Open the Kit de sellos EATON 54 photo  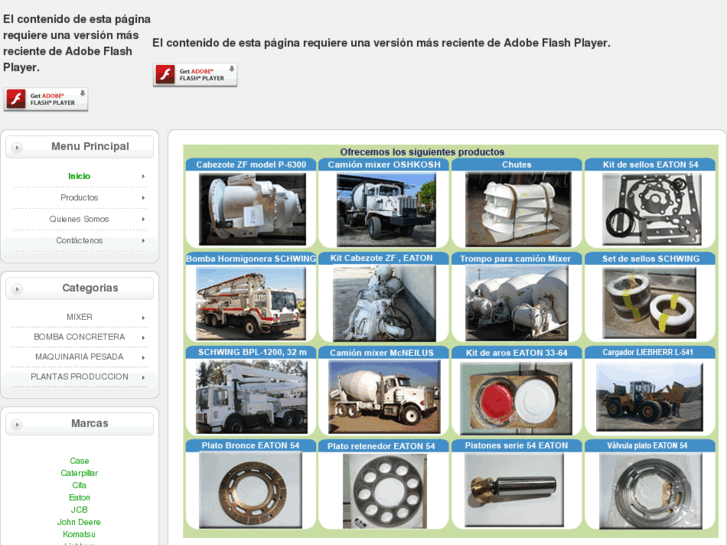click(x=651, y=209)
